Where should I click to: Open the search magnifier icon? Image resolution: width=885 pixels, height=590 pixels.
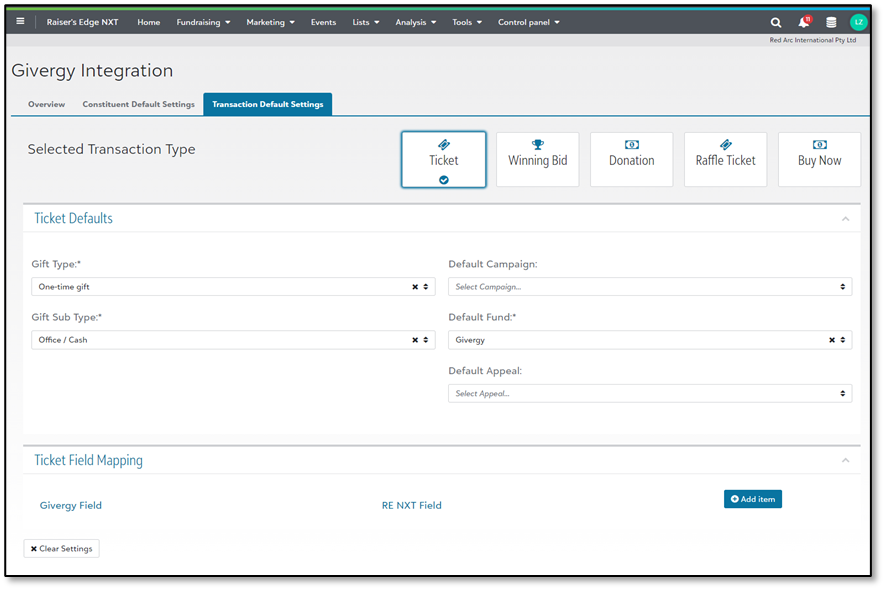(x=776, y=21)
